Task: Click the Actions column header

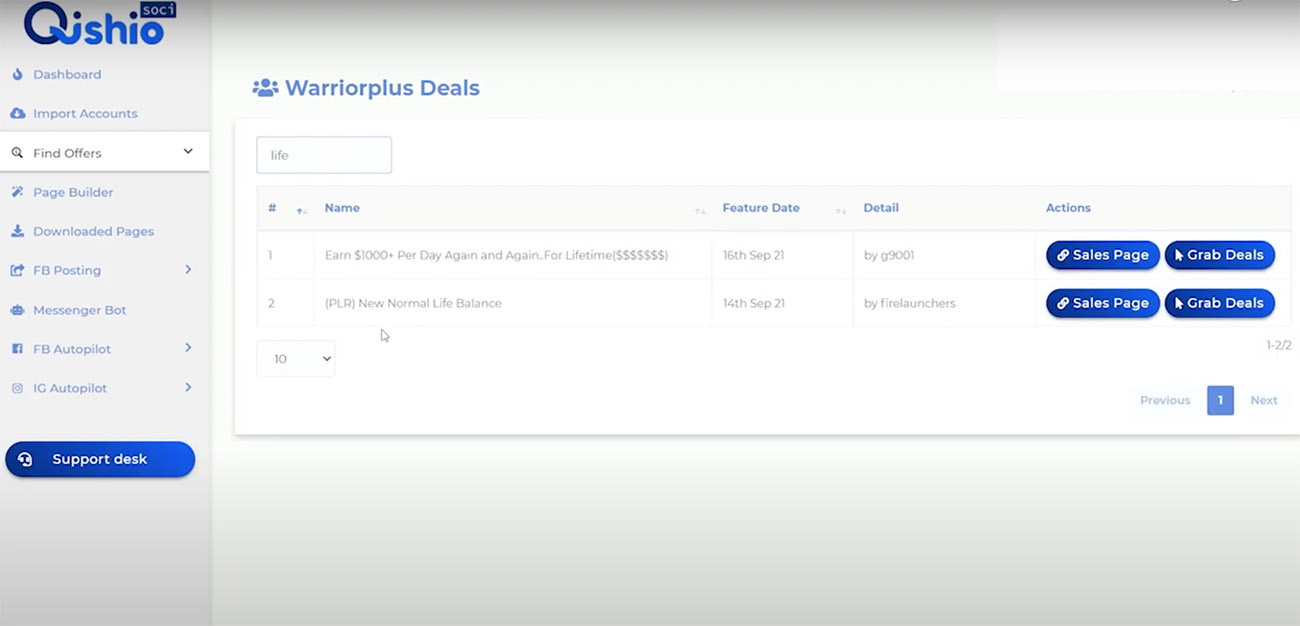Action: click(x=1068, y=208)
